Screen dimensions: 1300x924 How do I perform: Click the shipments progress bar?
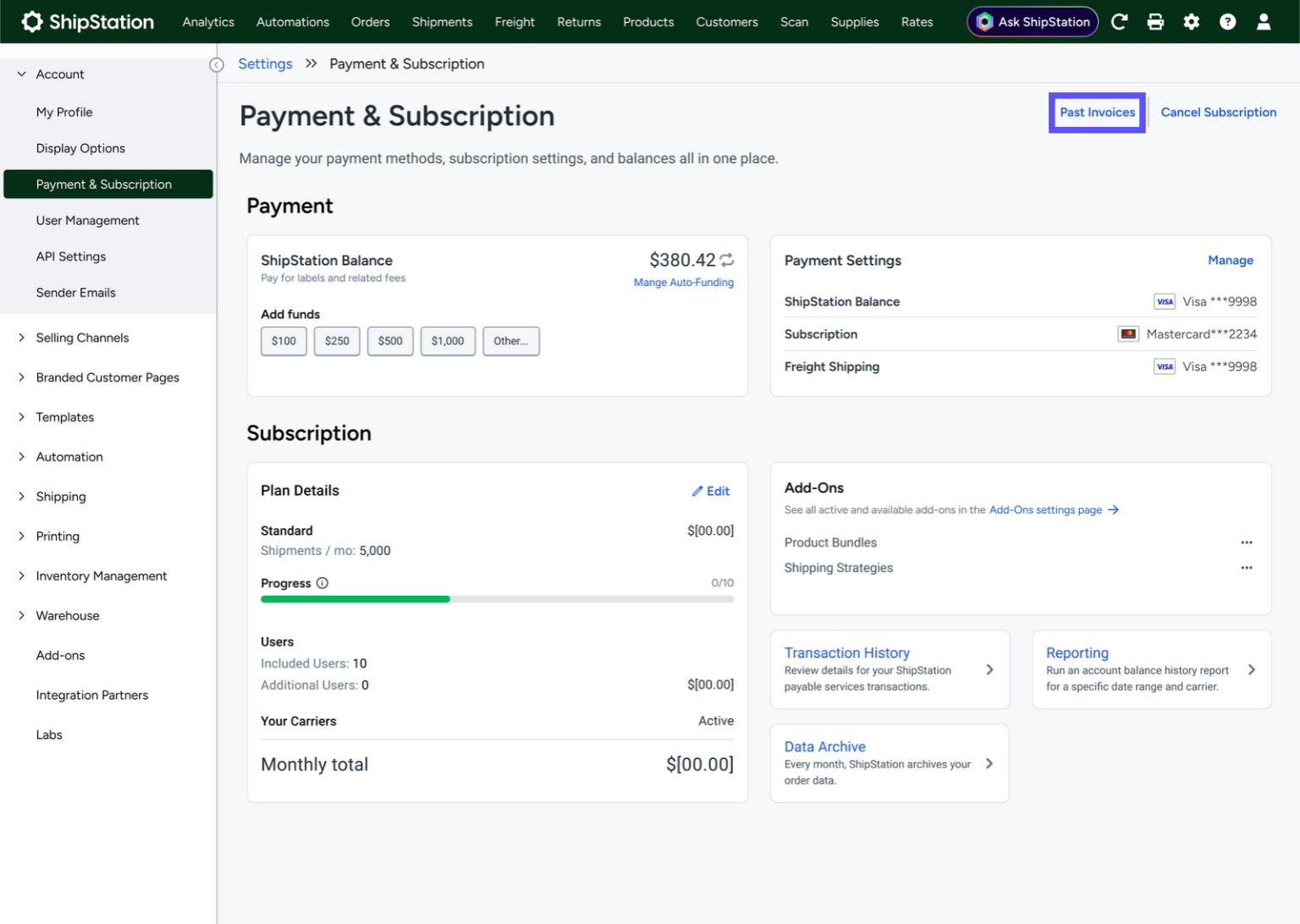coord(498,599)
